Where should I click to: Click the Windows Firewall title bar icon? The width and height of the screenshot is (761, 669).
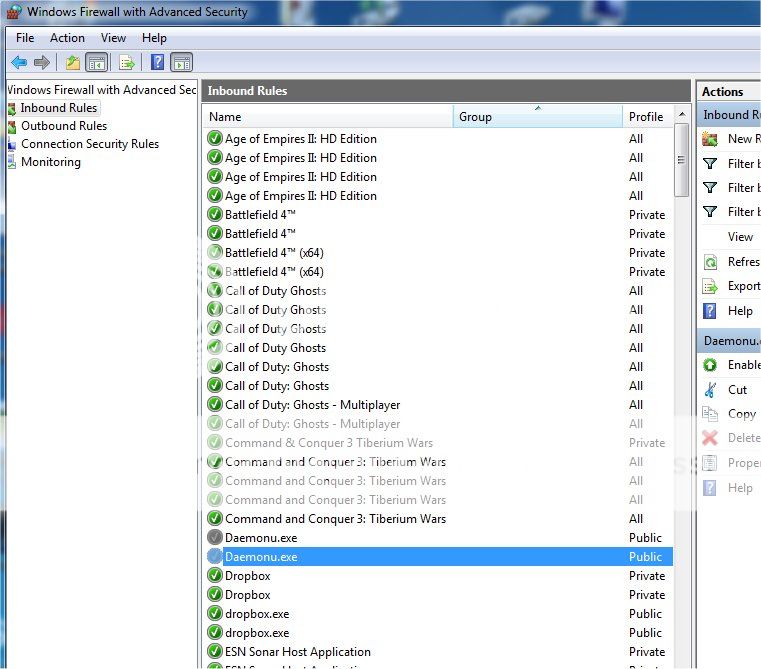click(x=14, y=12)
